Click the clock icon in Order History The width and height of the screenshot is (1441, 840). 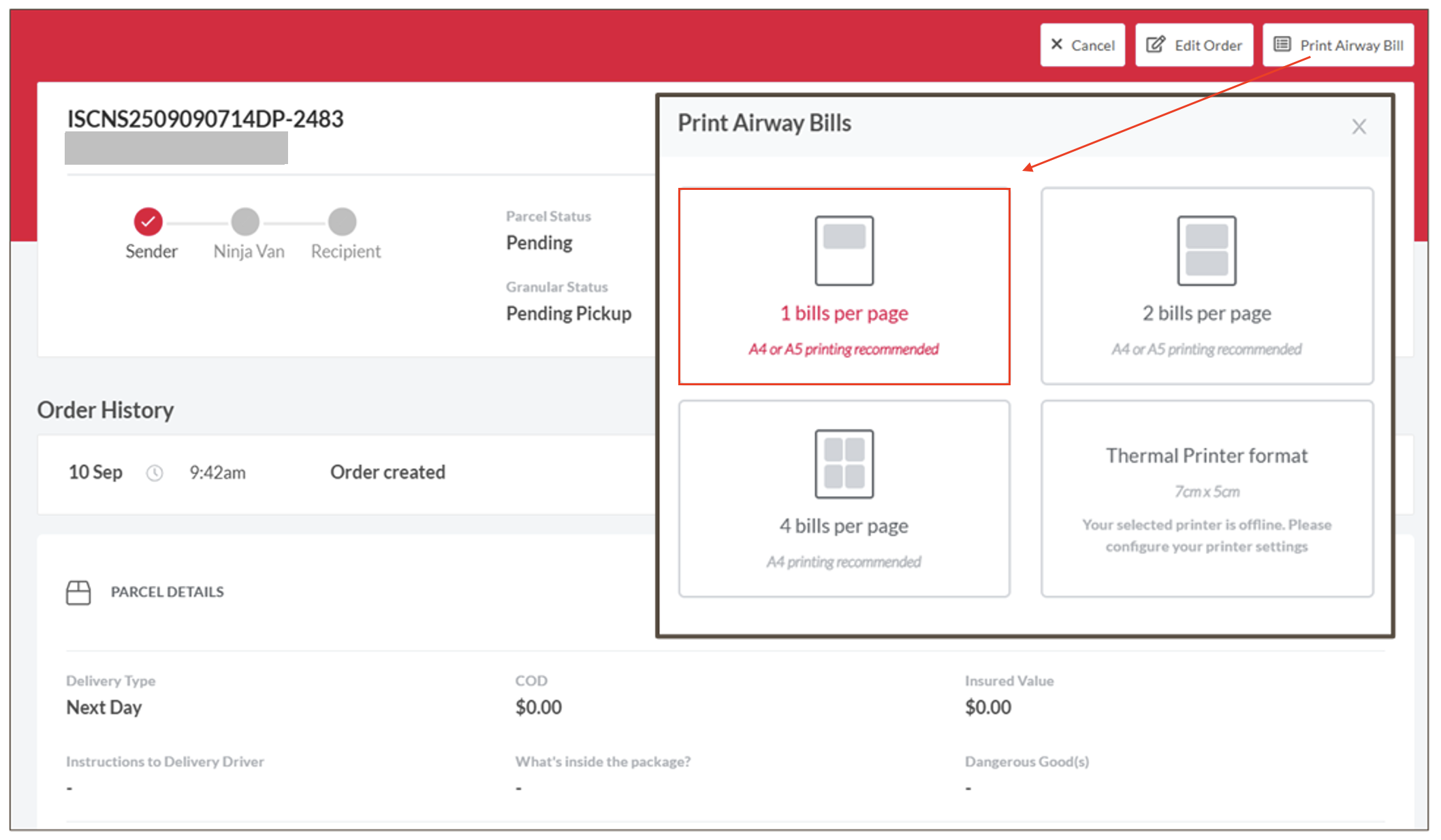pos(155,473)
